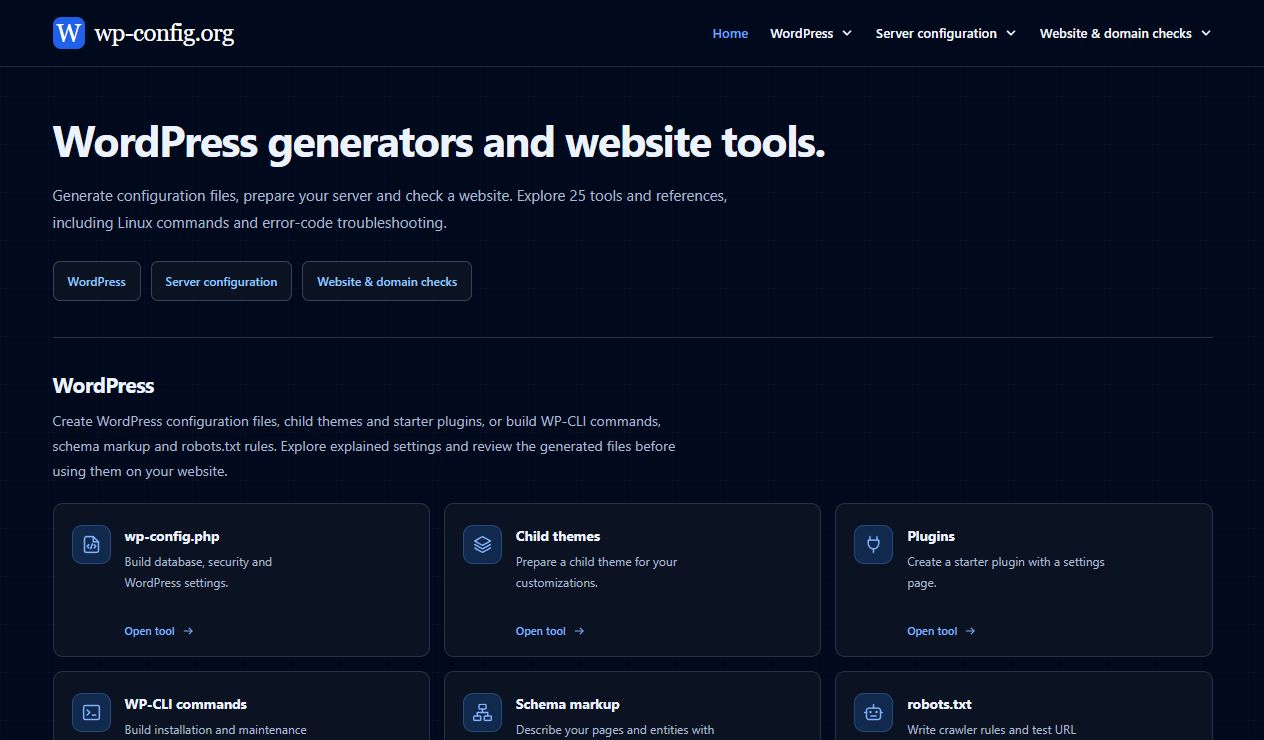This screenshot has height=740, width=1264.
Task: Click the Server configuration pill button
Action: [221, 281]
